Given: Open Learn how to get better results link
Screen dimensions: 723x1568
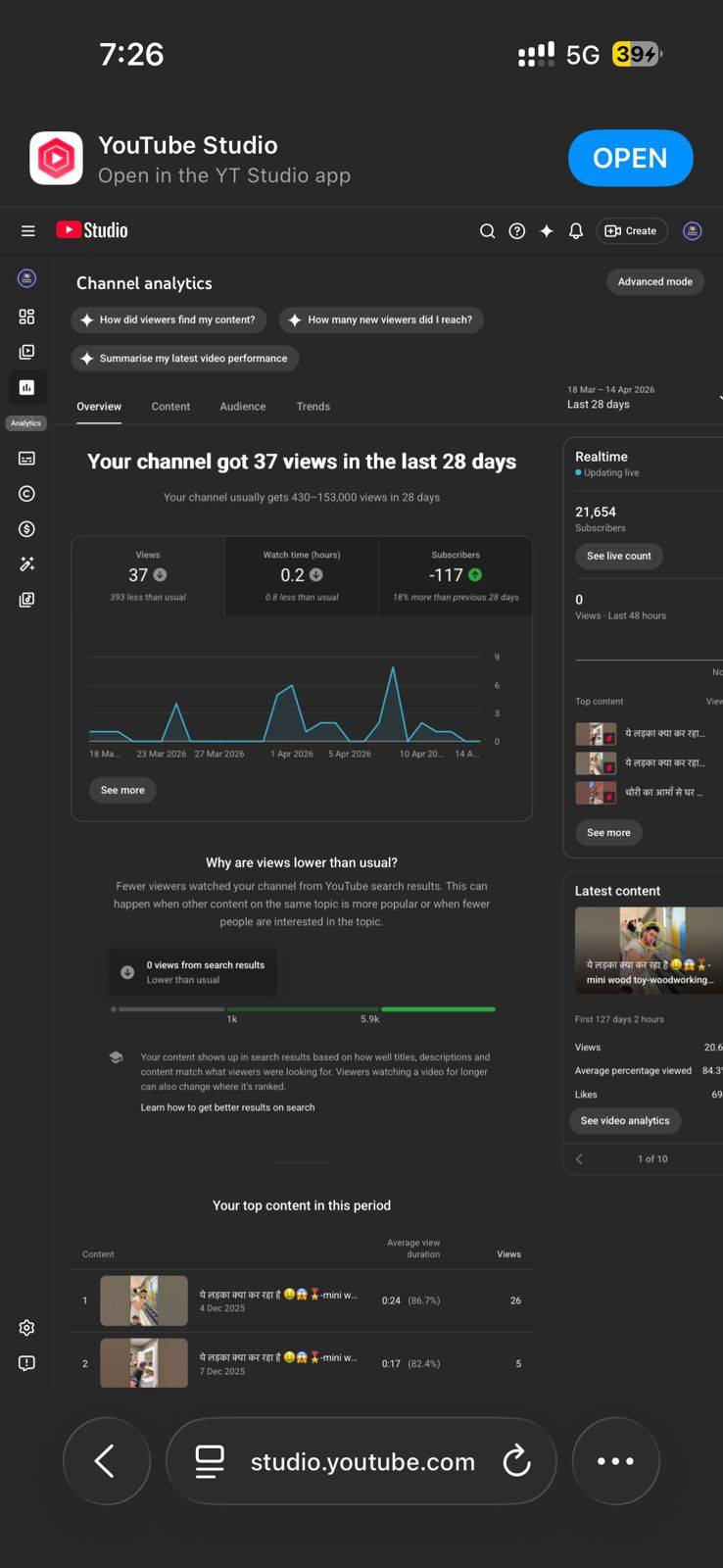Looking at the screenshot, I should [227, 1107].
